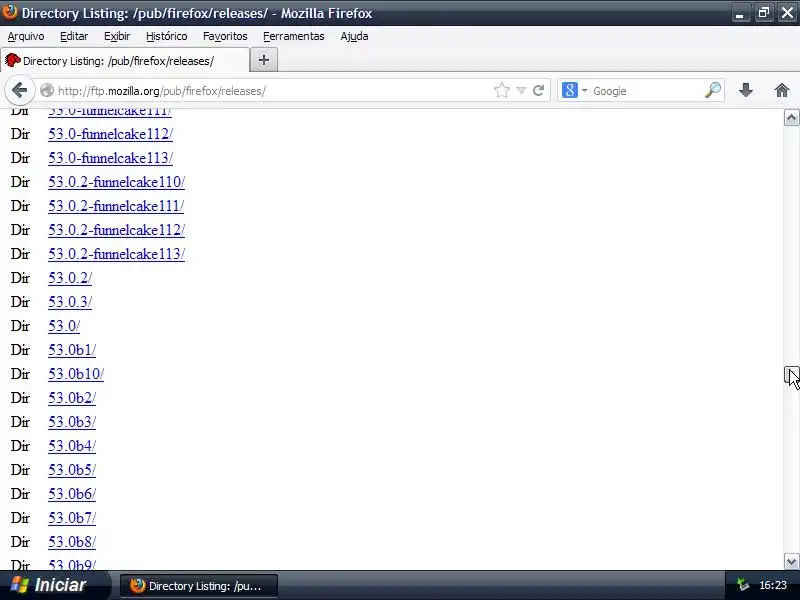
Task: Open the 53.0b5/ directory link
Action: pos(72,469)
